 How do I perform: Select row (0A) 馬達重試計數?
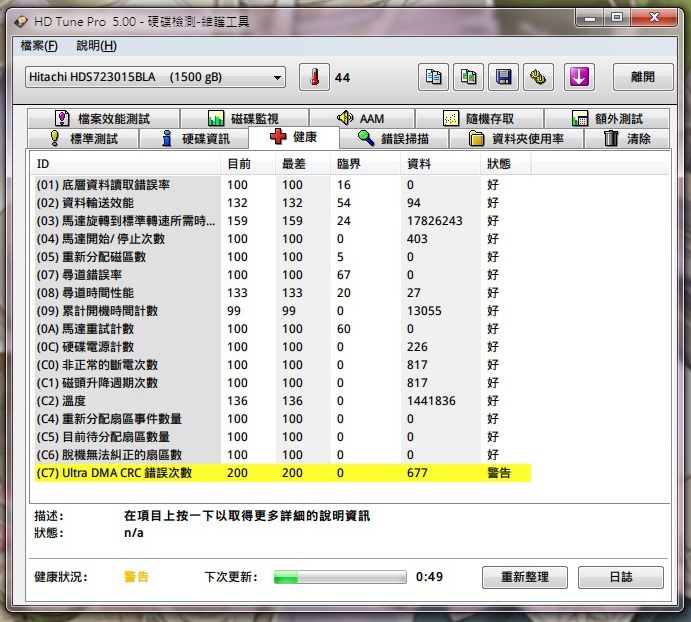coord(282,329)
